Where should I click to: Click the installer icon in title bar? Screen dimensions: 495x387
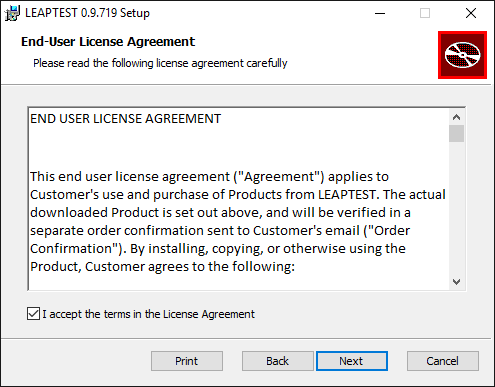(x=12, y=13)
